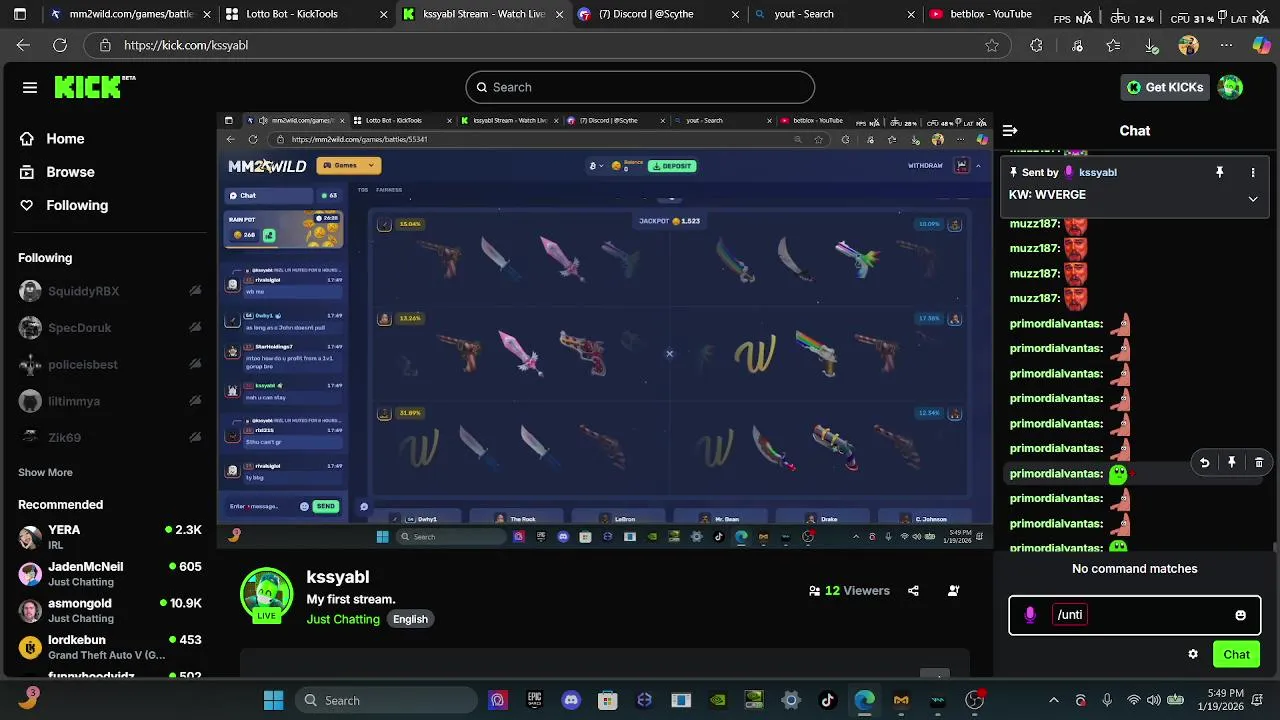Image resolution: width=1280 pixels, height=720 pixels.
Task: Delete the highlighted primordialvantas message
Action: click(x=1259, y=462)
